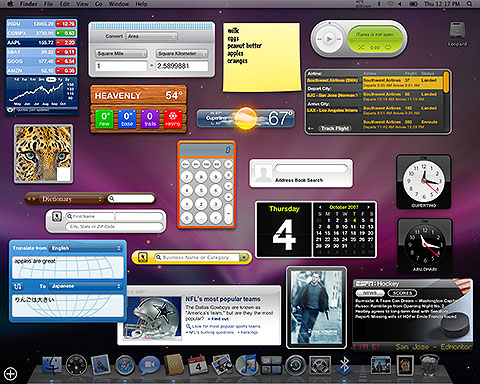480x384 pixels.
Task: Go to previous track in iTunes widget
Action: tap(319, 39)
